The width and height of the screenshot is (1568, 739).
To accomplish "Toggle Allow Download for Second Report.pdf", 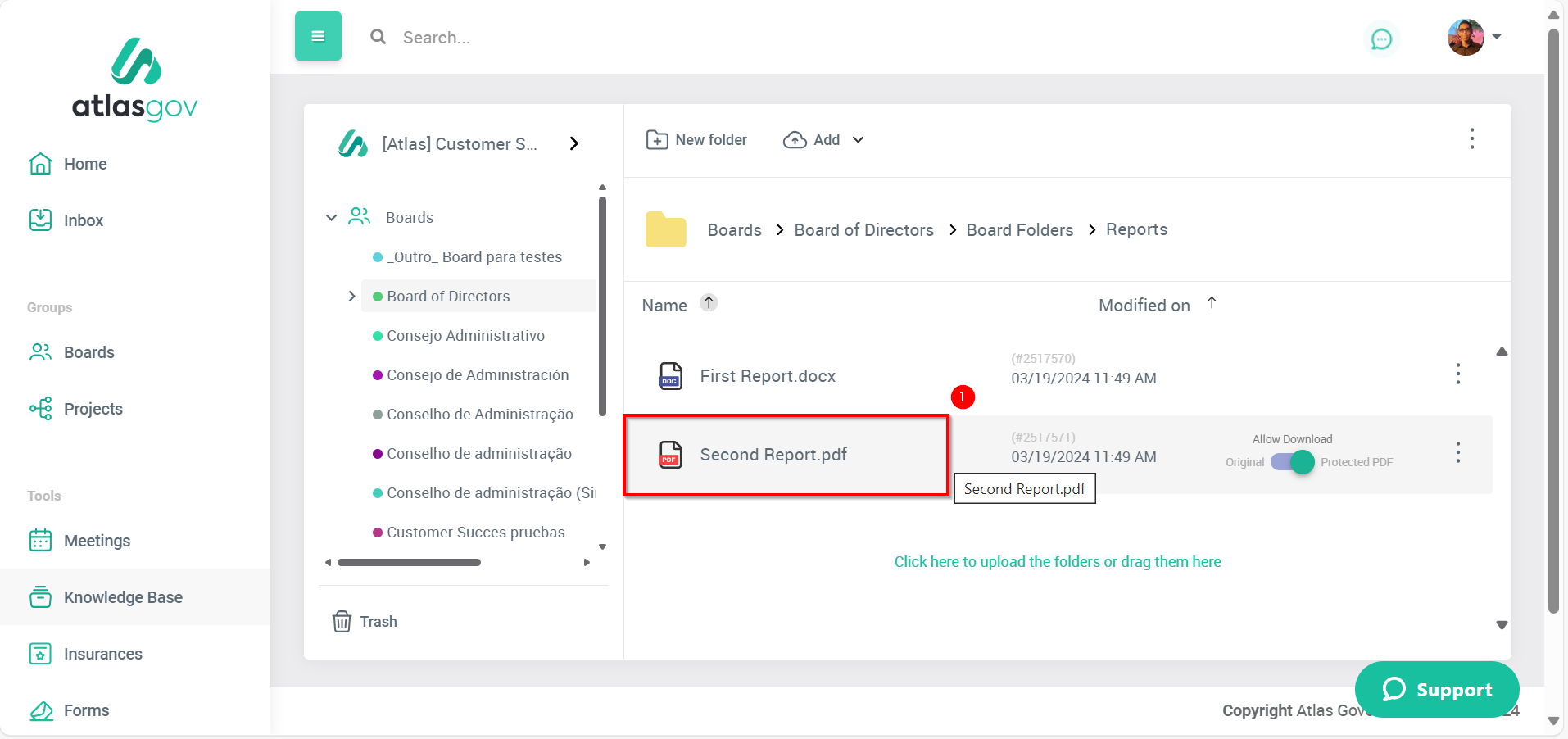I will [1292, 462].
